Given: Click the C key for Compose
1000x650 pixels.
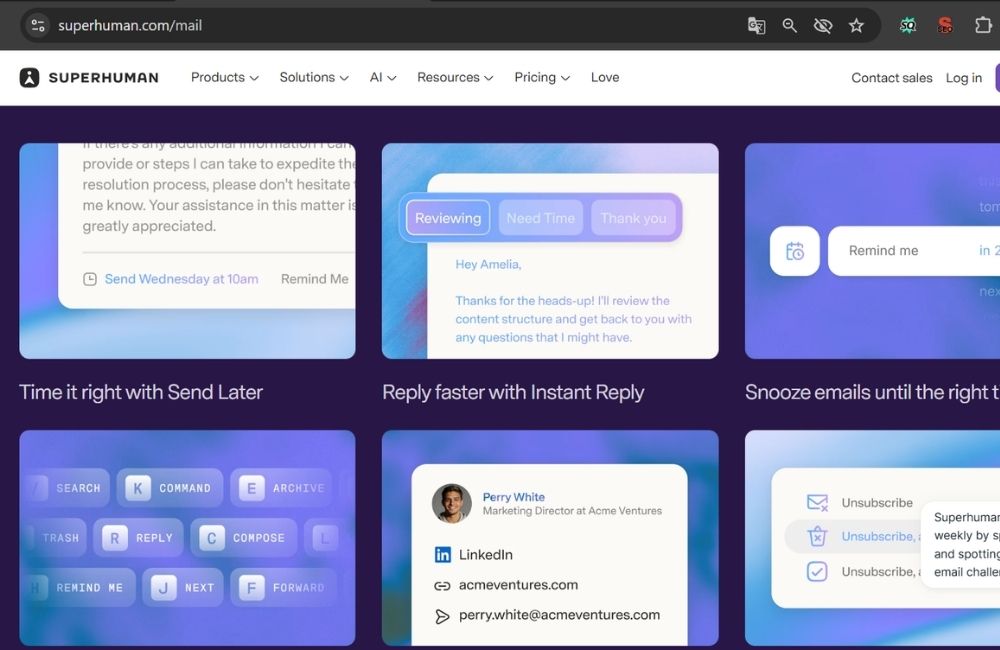Looking at the screenshot, I should pyautogui.click(x=212, y=538).
